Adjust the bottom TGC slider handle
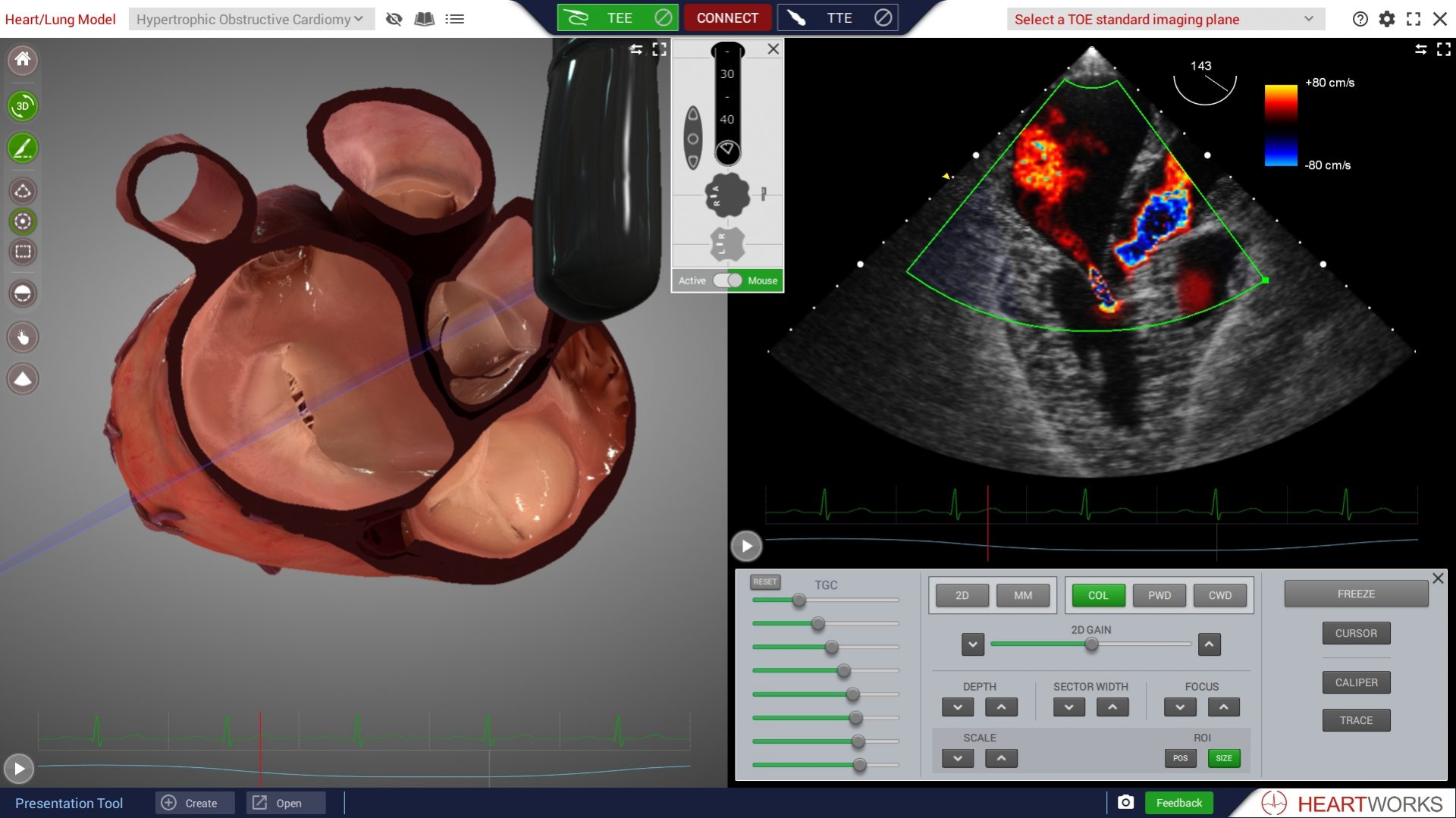Viewport: 1456px width, 818px height. (x=859, y=765)
